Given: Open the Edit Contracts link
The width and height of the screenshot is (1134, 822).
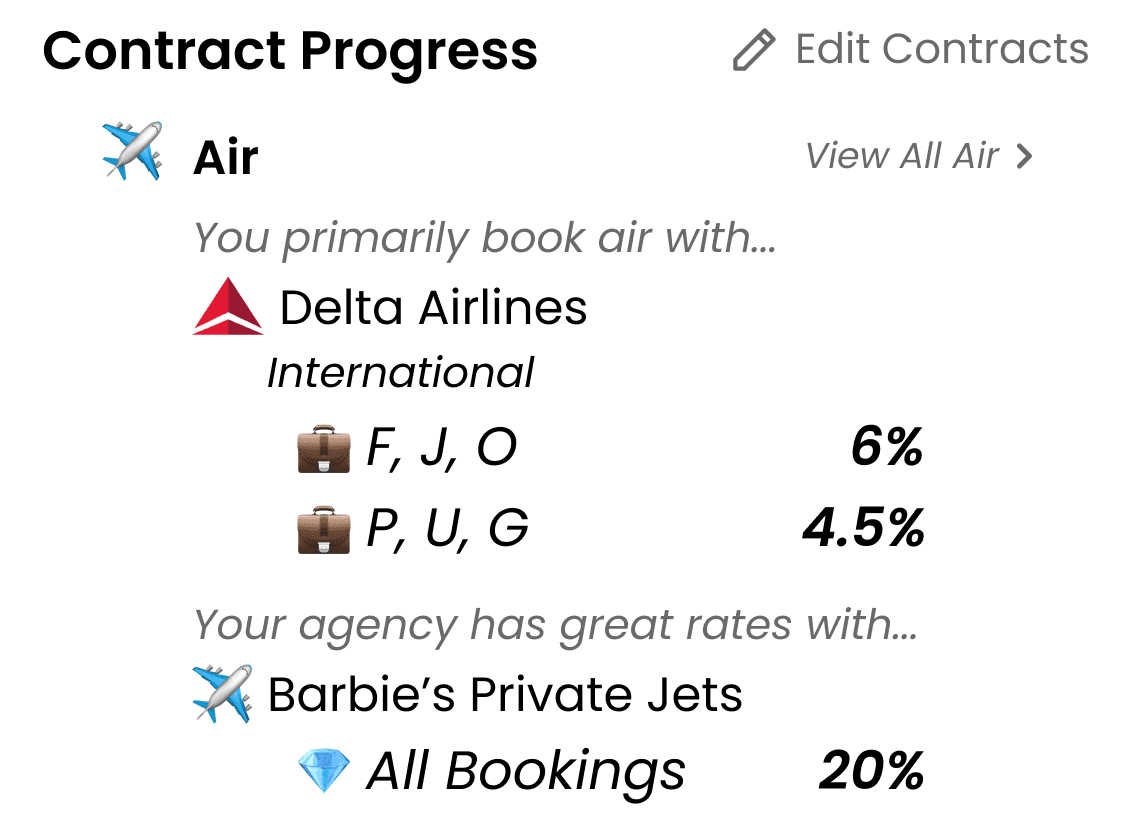Looking at the screenshot, I should (941, 49).
